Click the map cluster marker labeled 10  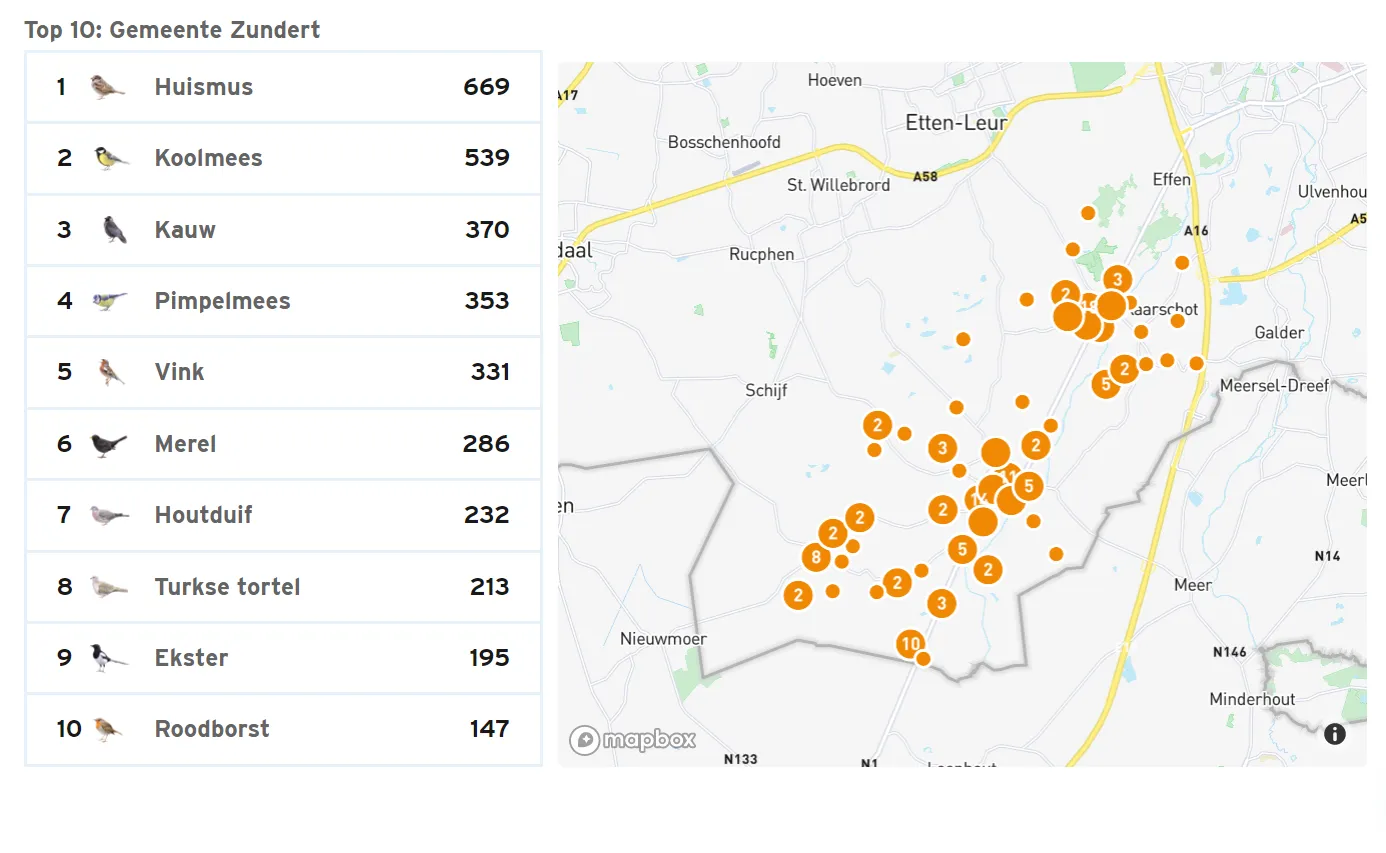point(910,644)
